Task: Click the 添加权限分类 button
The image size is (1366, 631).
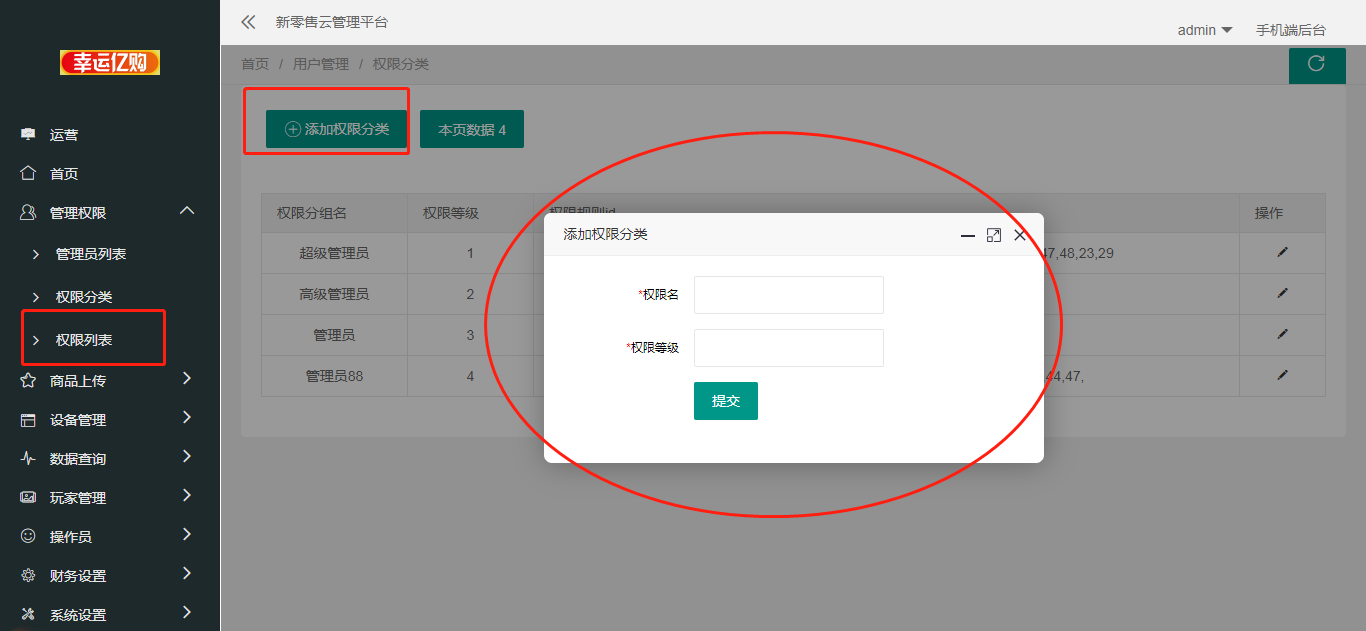Action: coord(336,129)
